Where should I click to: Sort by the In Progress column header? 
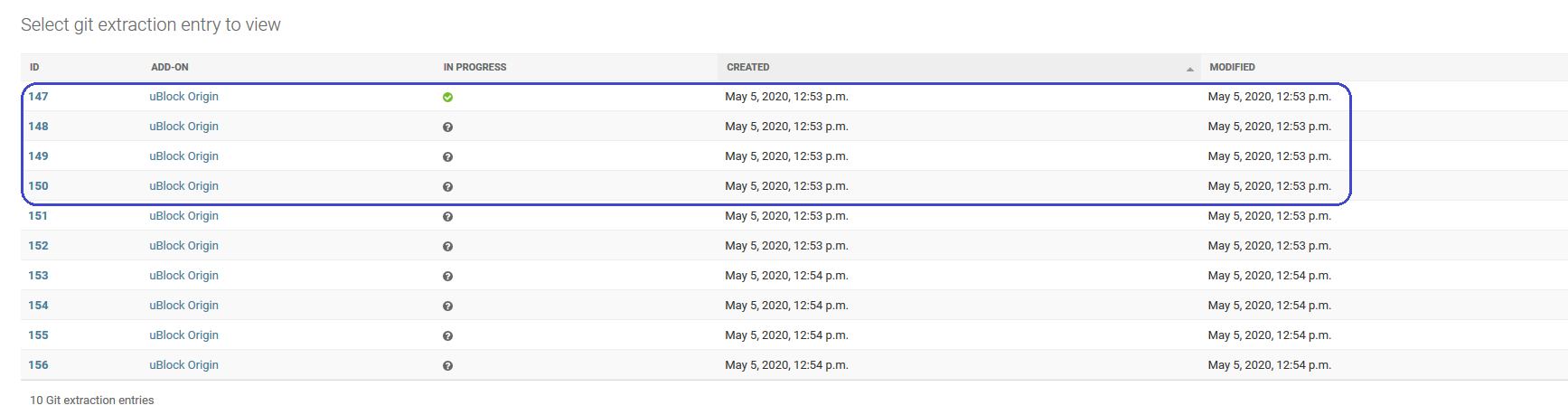pos(474,67)
